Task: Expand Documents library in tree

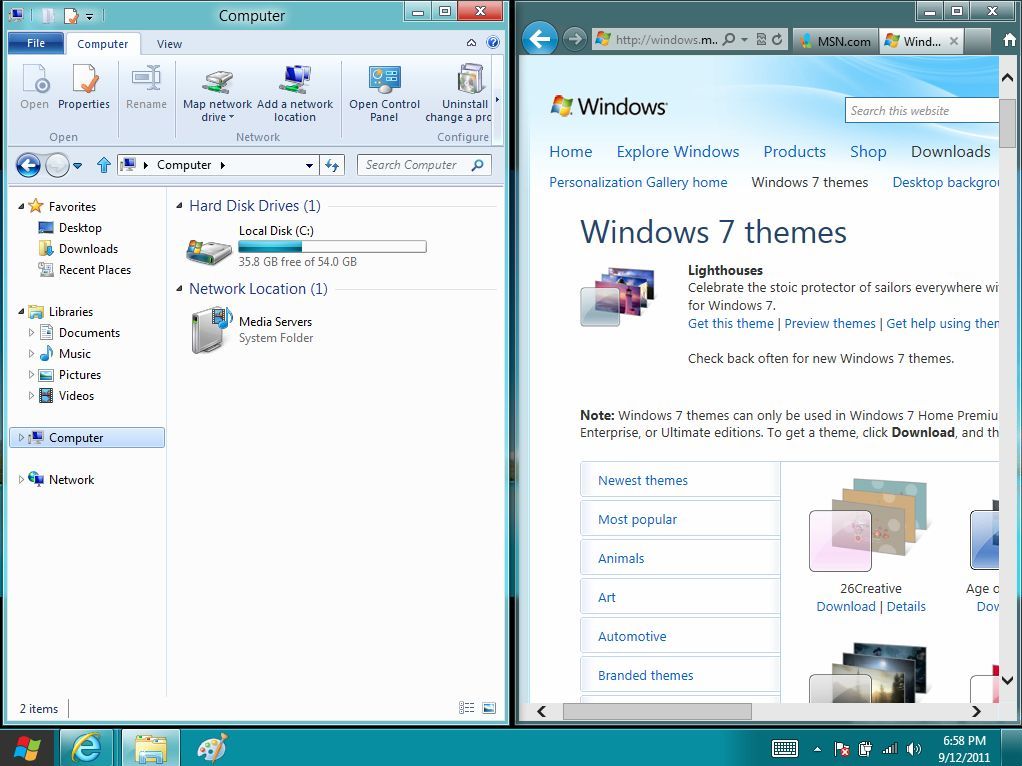Action: pyautogui.click(x=31, y=332)
